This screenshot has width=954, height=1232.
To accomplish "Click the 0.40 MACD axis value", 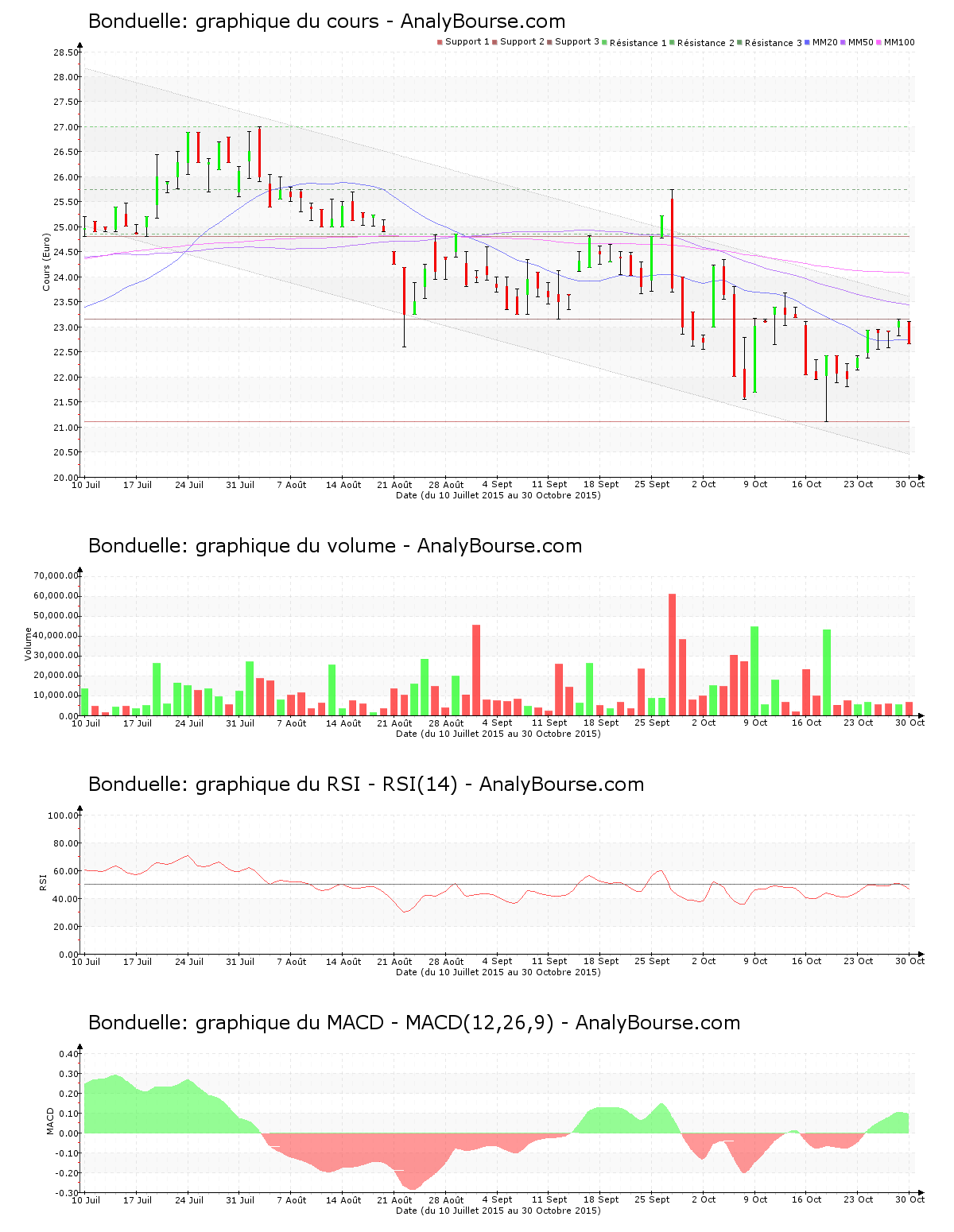I will click(70, 1054).
